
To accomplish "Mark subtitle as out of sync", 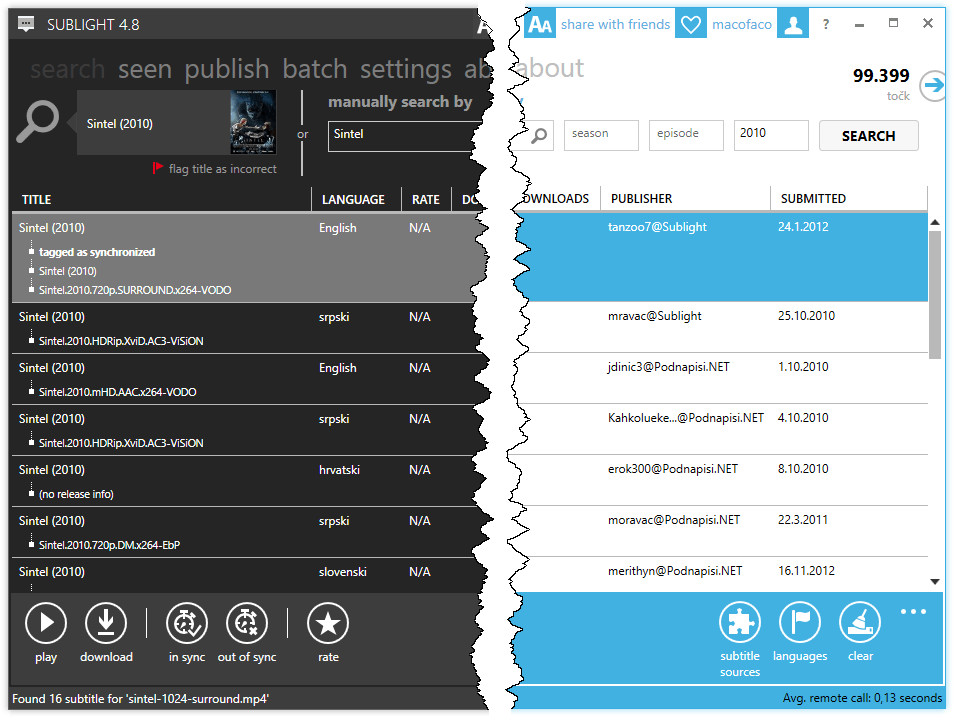I will click(247, 624).
